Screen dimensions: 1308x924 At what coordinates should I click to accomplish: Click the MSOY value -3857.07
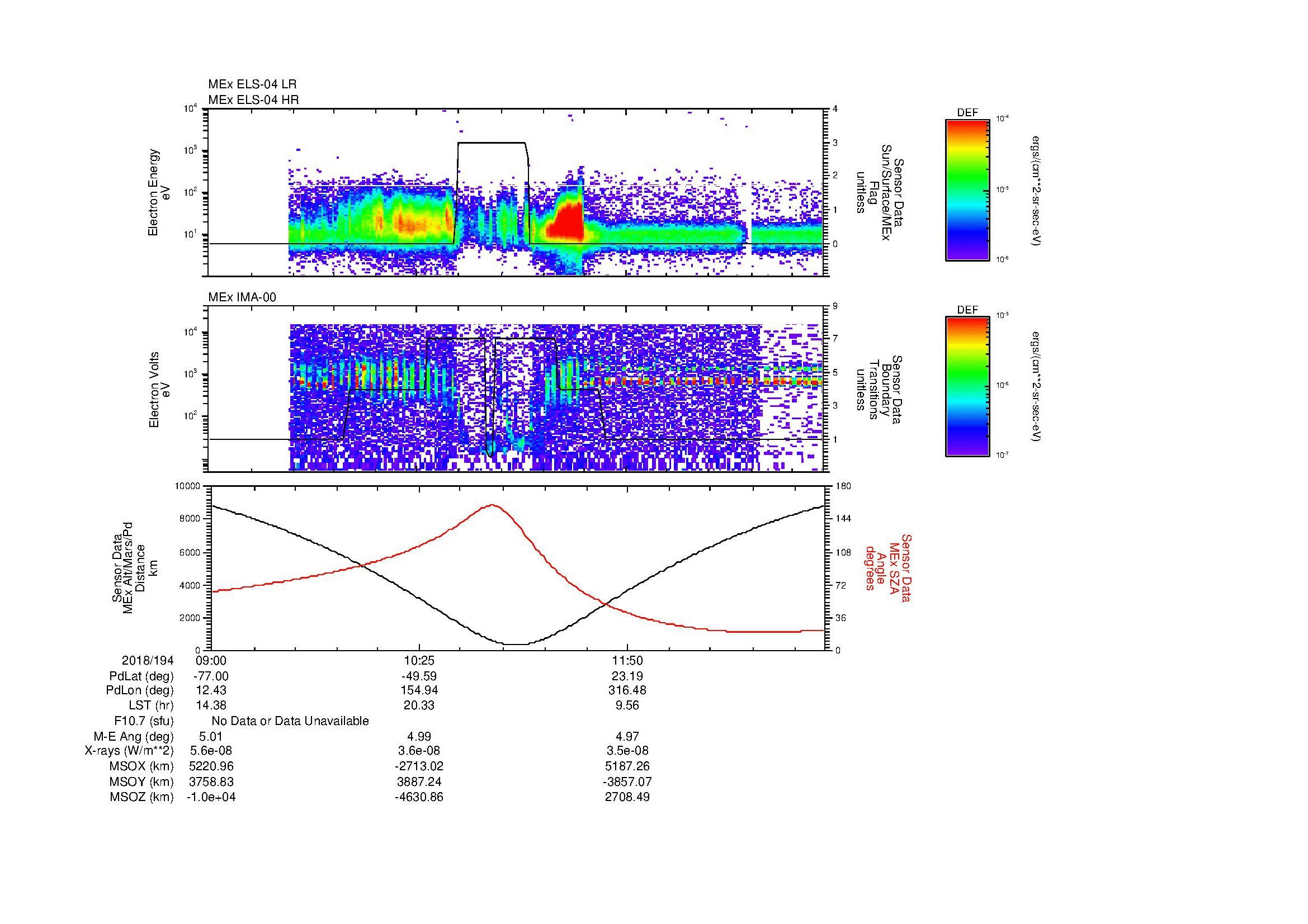[x=627, y=782]
